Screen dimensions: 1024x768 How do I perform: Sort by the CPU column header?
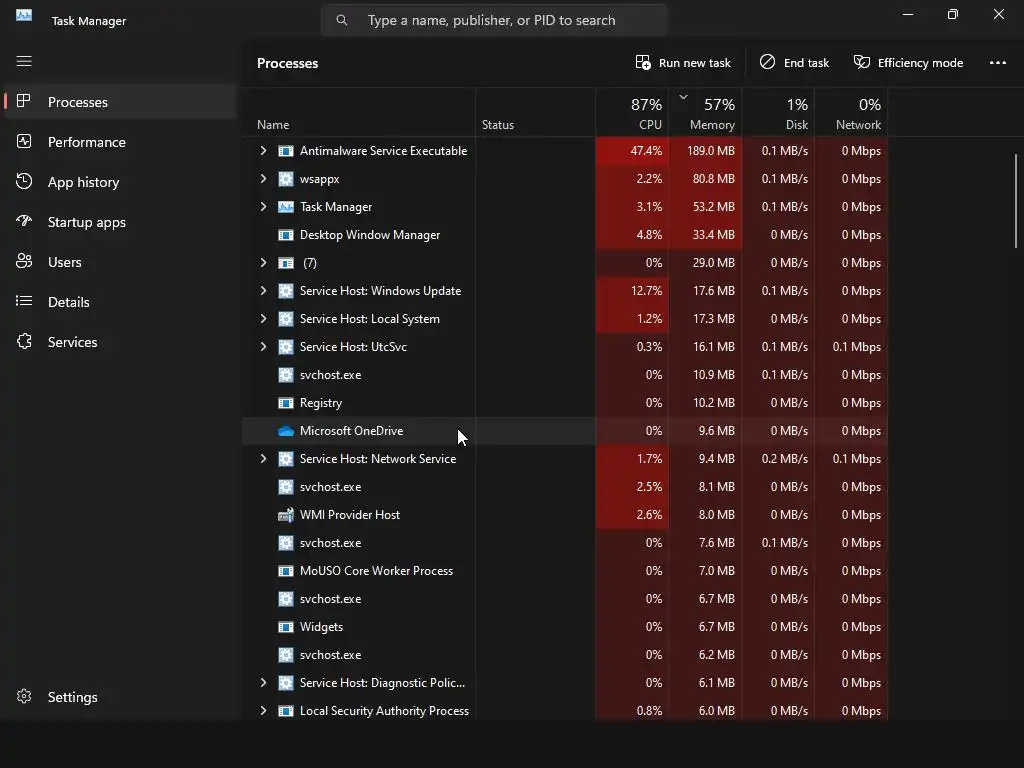(x=632, y=113)
